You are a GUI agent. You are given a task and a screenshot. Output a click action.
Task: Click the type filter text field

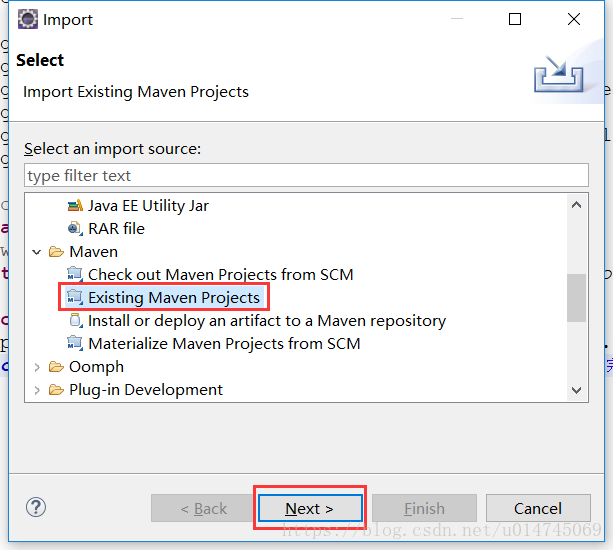pos(306,175)
